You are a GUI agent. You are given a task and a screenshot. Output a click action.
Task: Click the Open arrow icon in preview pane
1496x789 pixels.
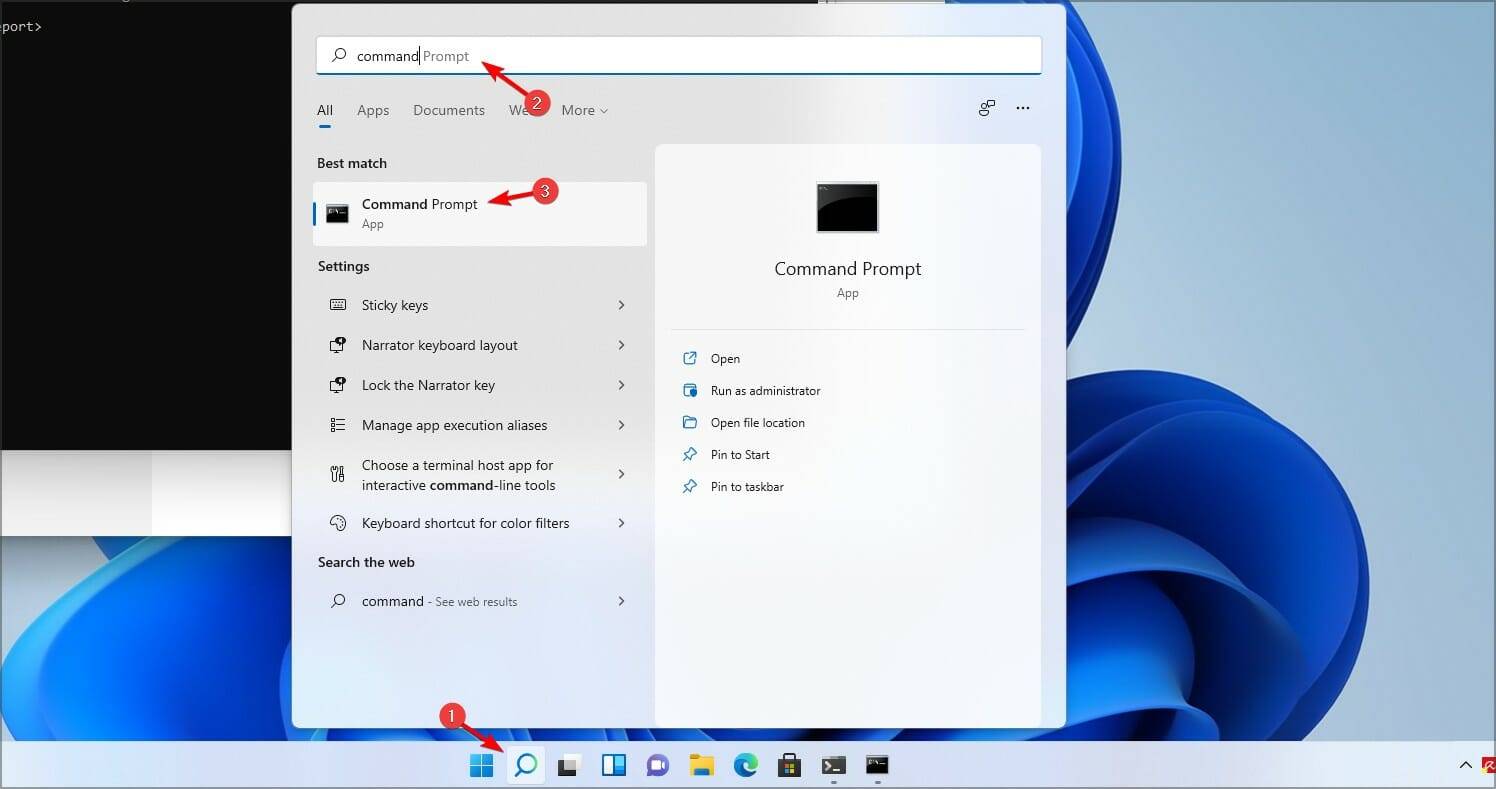[x=690, y=359]
